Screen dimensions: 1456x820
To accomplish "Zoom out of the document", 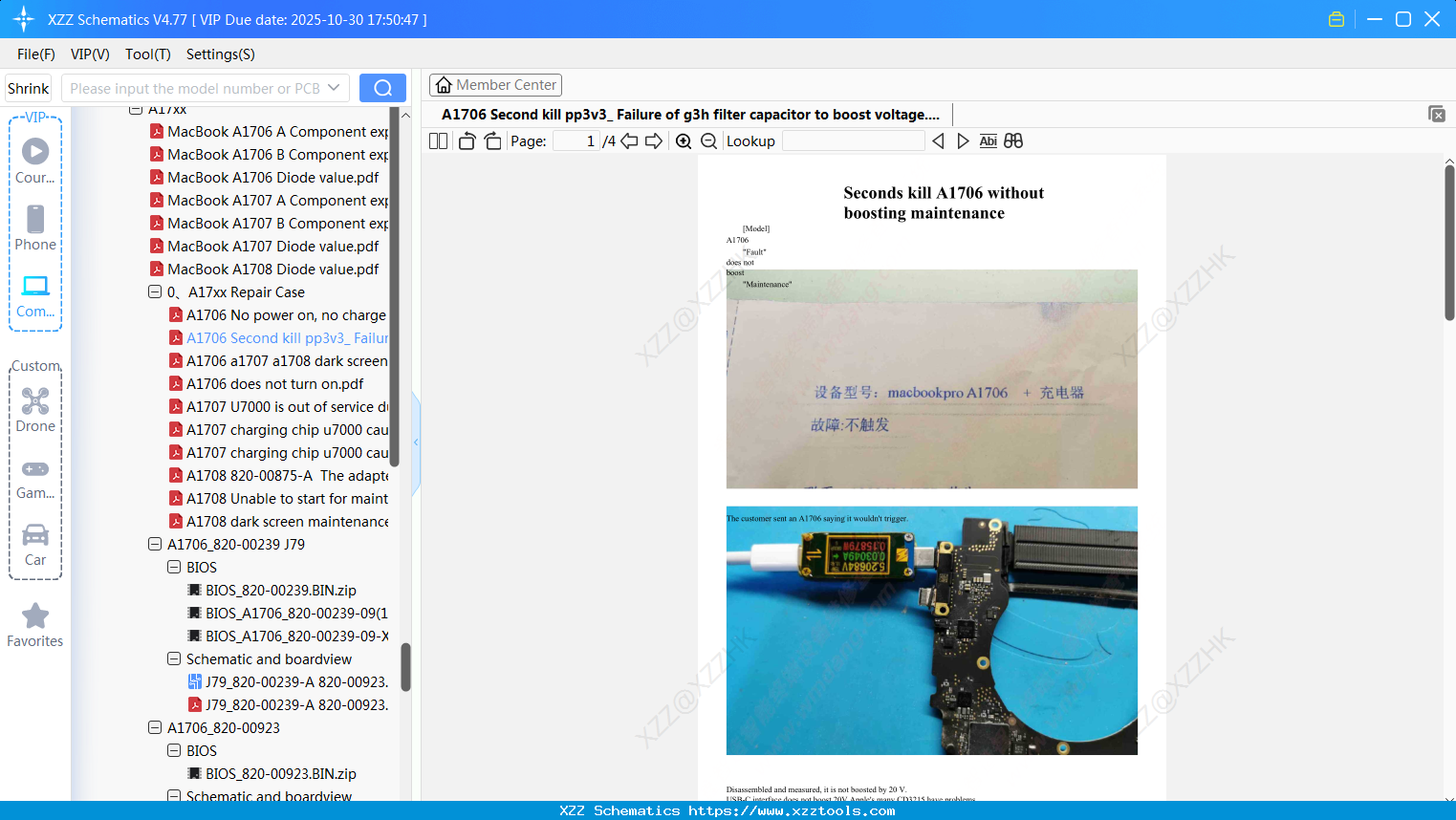I will click(708, 140).
